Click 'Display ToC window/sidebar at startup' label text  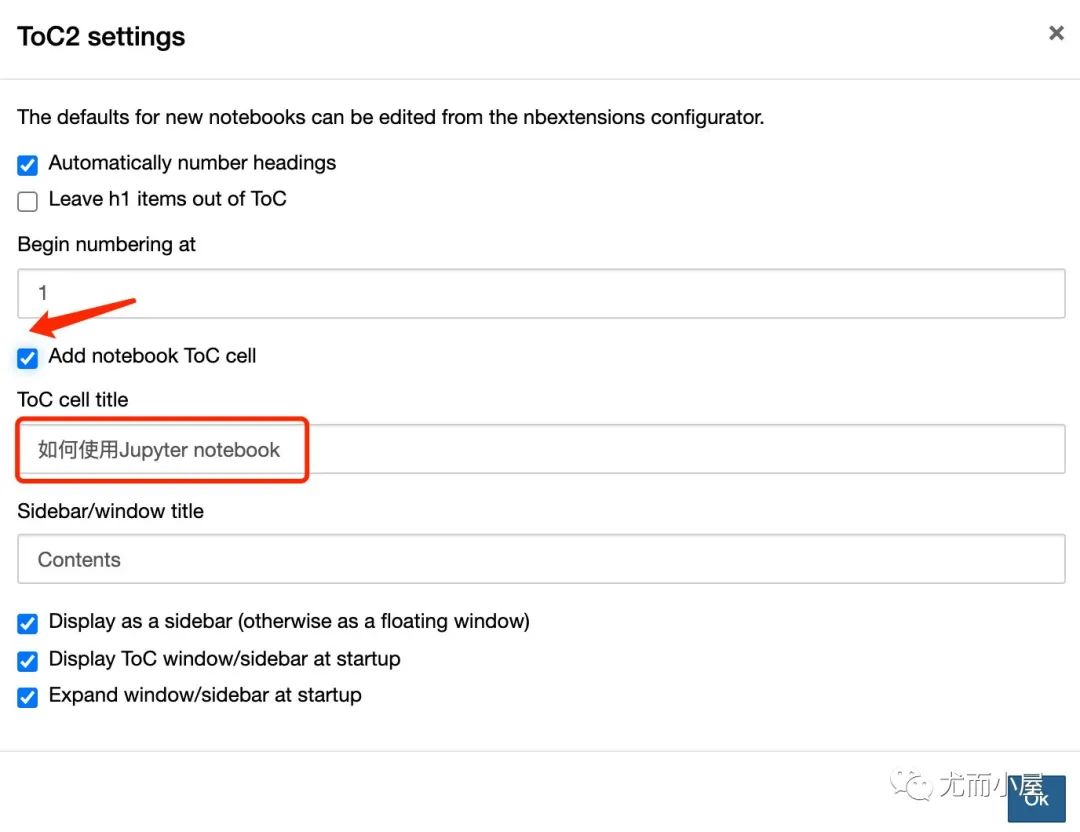pyautogui.click(x=225, y=659)
